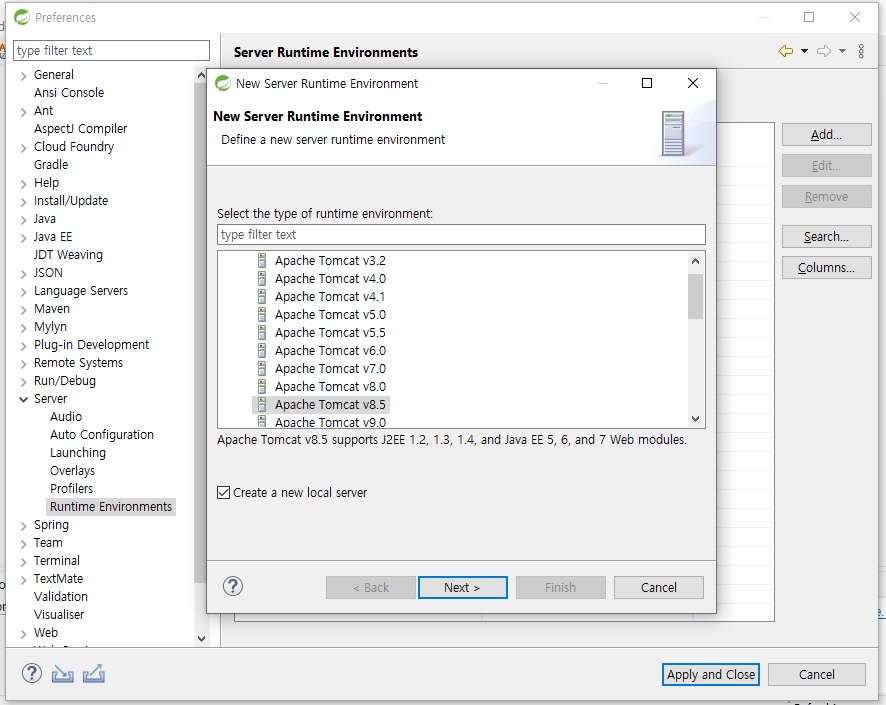Click the Add... button
This screenshot has width=886, height=705.
[826, 134]
